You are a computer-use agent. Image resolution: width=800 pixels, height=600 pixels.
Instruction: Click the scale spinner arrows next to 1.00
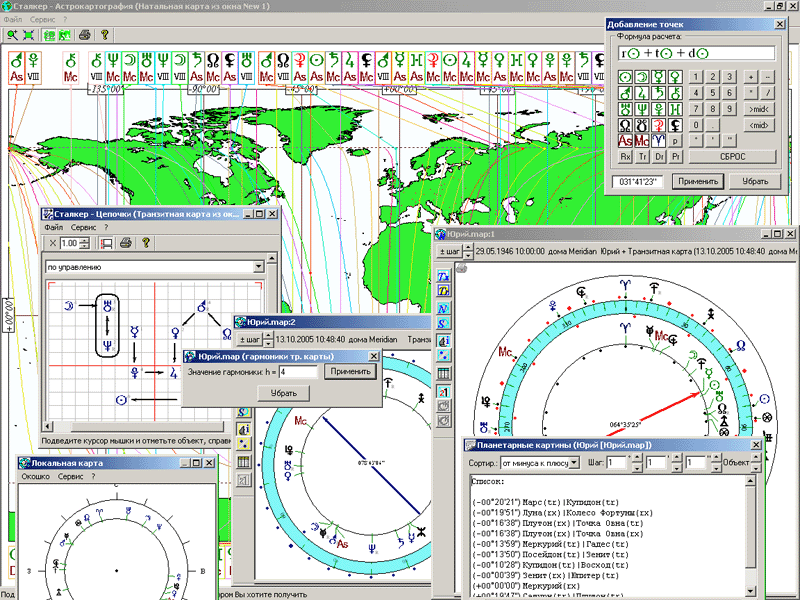(x=85, y=243)
